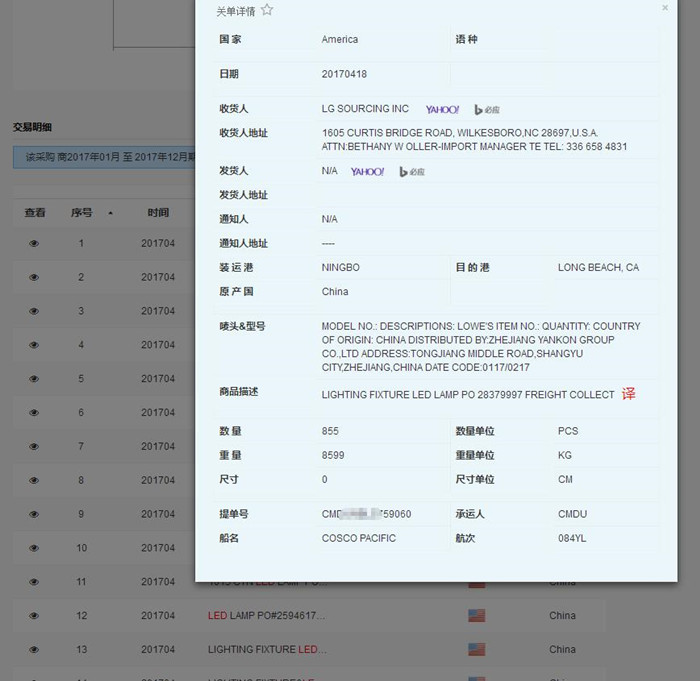Select the 唛头&型号 marks text block

(481, 347)
